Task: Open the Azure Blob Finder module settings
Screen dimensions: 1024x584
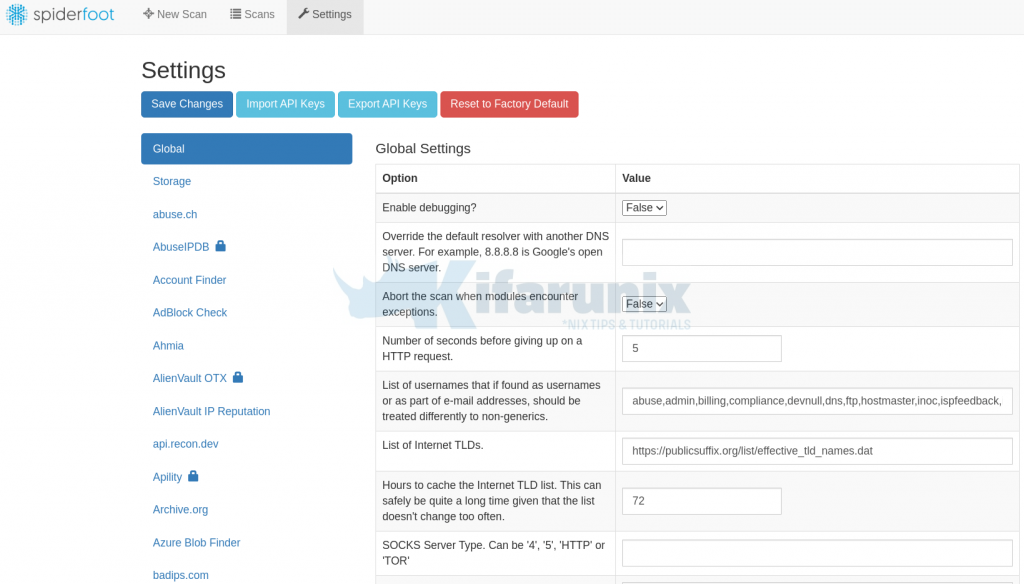Action: pos(197,542)
